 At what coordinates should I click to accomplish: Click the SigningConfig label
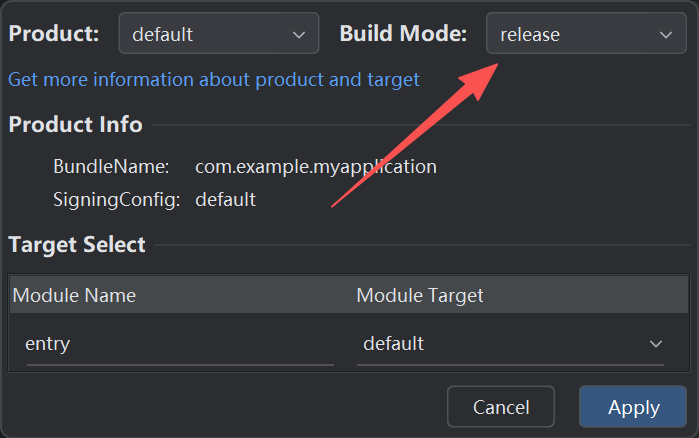[x=116, y=200]
